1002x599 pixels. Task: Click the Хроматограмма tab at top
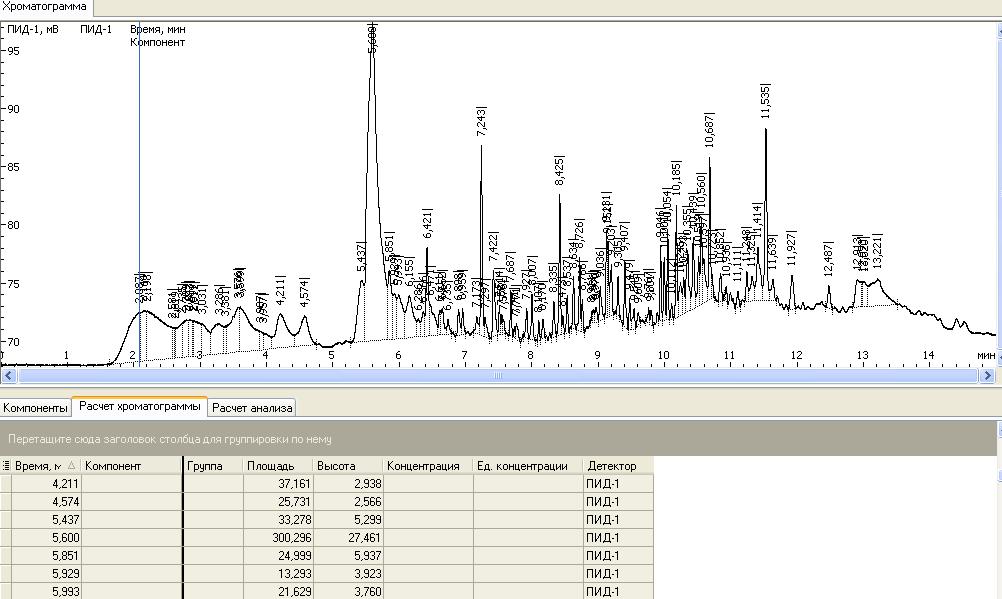click(x=44, y=7)
